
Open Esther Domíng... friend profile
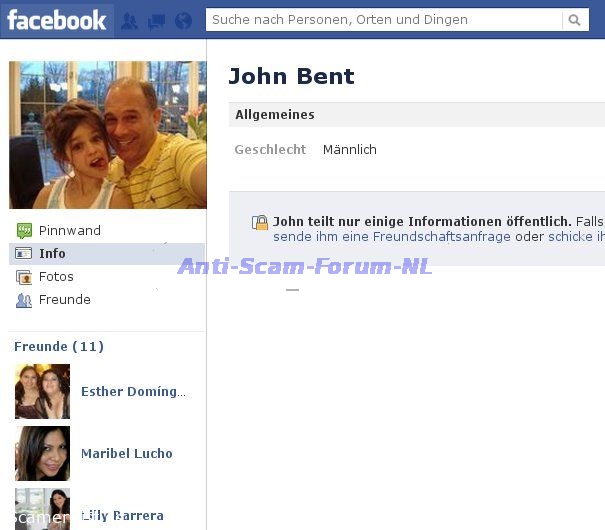pos(132,392)
